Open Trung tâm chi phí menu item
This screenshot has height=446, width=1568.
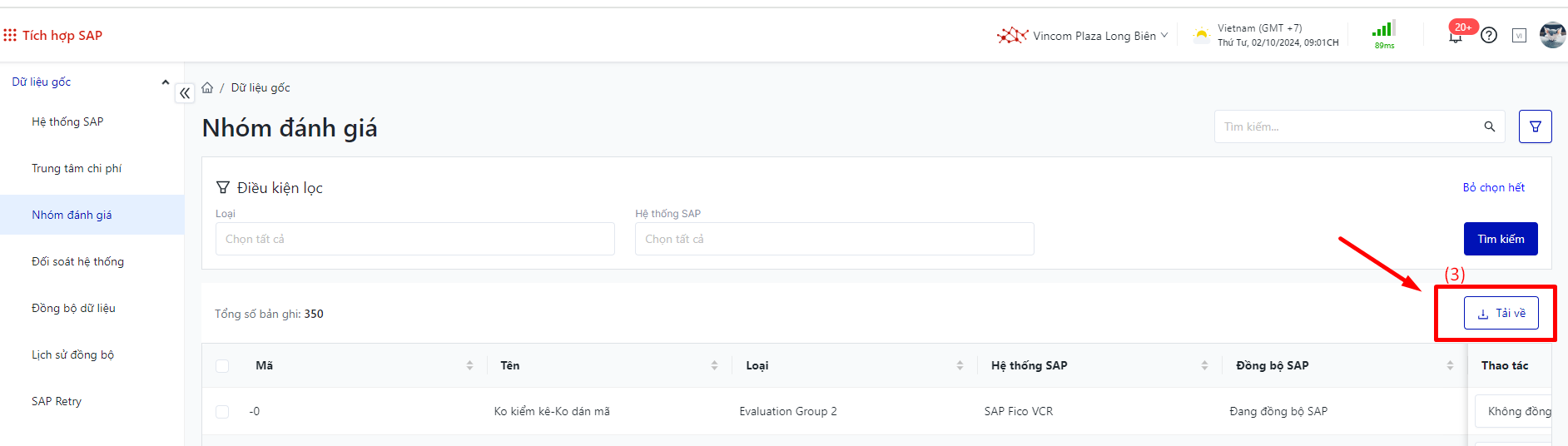pos(77,168)
